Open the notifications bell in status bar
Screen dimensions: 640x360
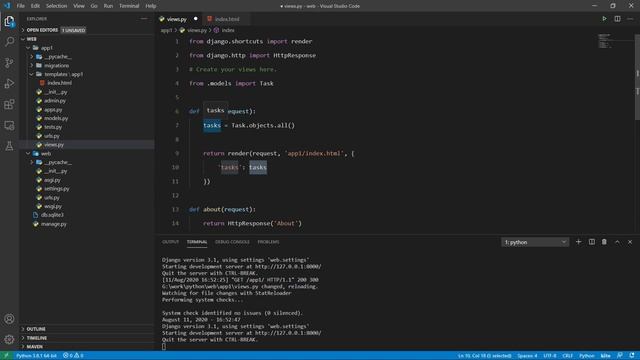click(x=632, y=356)
